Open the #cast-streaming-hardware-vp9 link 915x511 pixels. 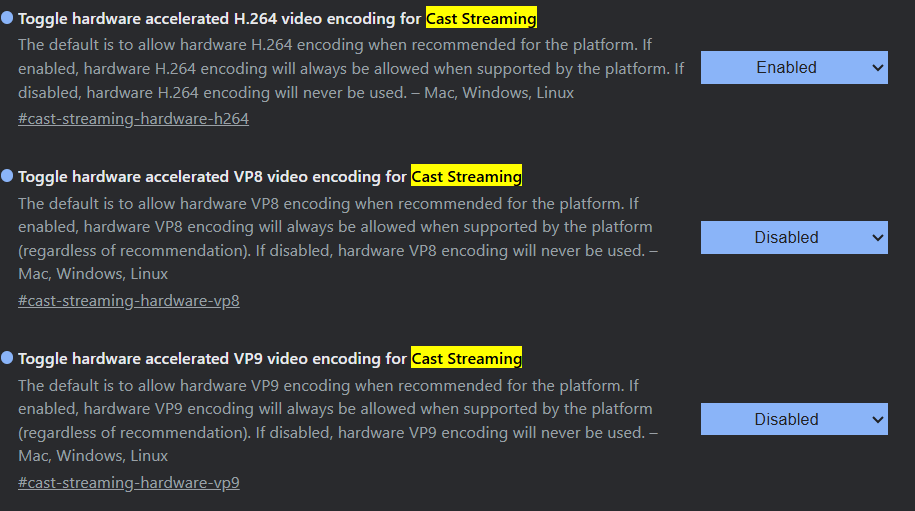pos(129,483)
